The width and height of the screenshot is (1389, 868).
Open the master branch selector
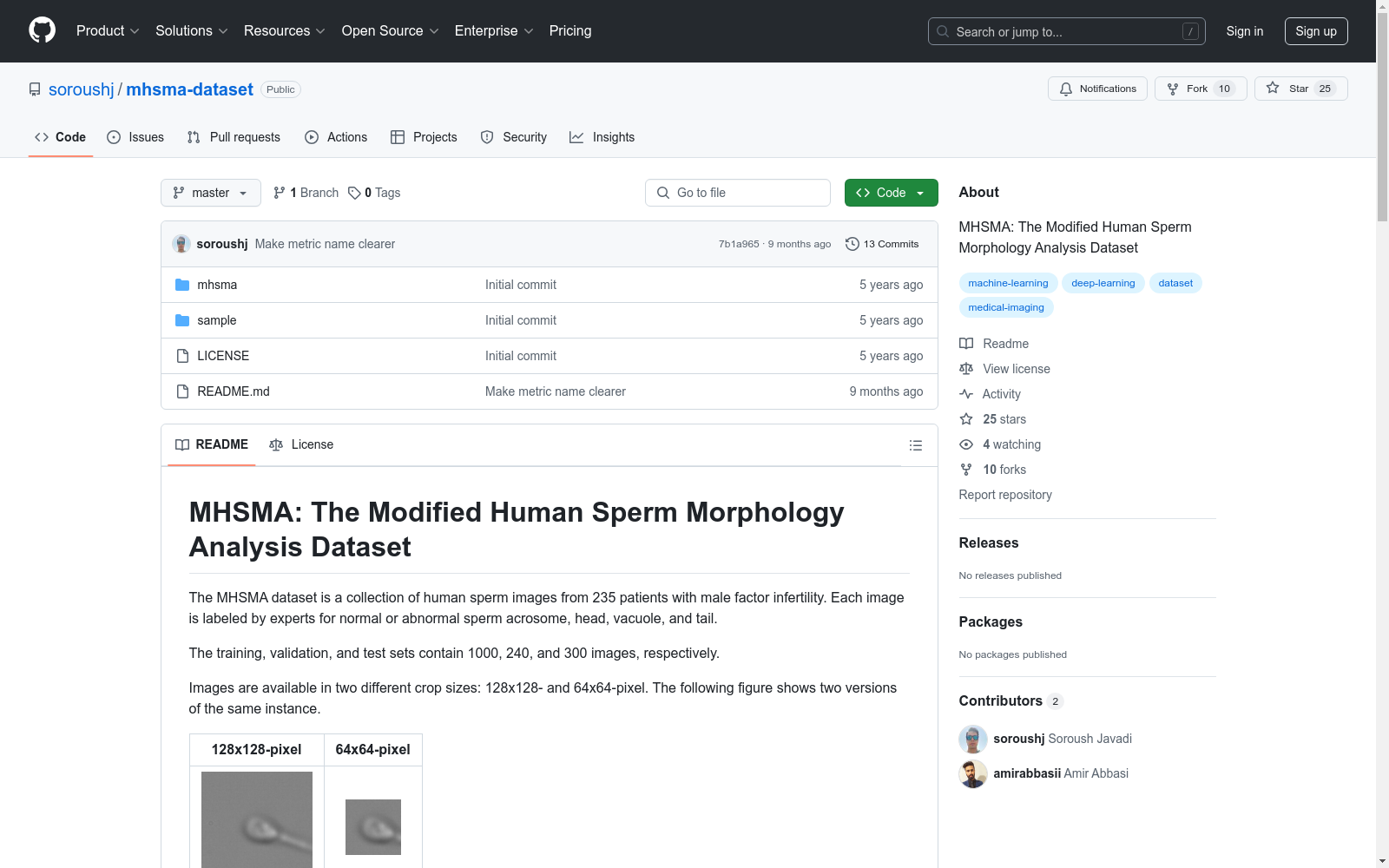tap(211, 193)
